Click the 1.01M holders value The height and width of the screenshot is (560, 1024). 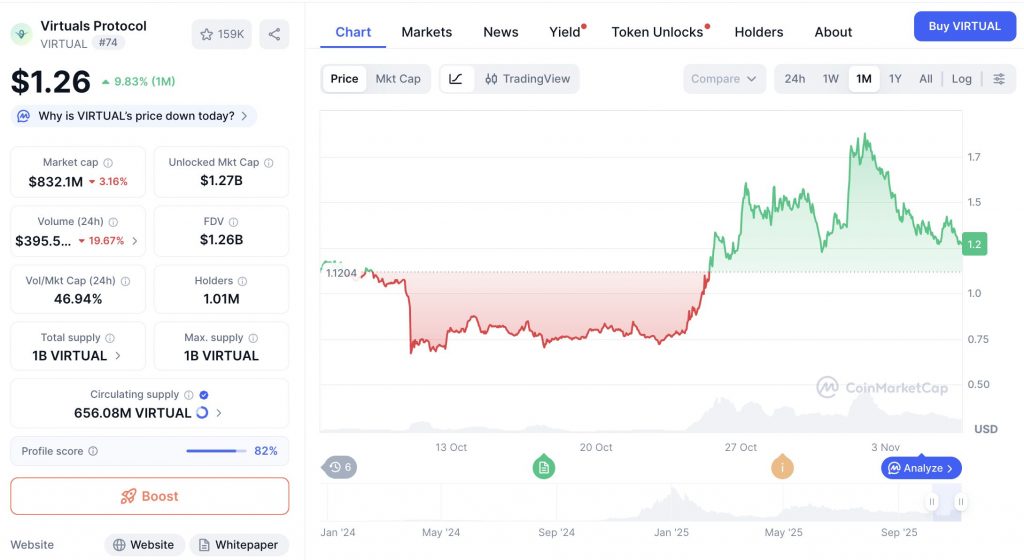pos(221,299)
